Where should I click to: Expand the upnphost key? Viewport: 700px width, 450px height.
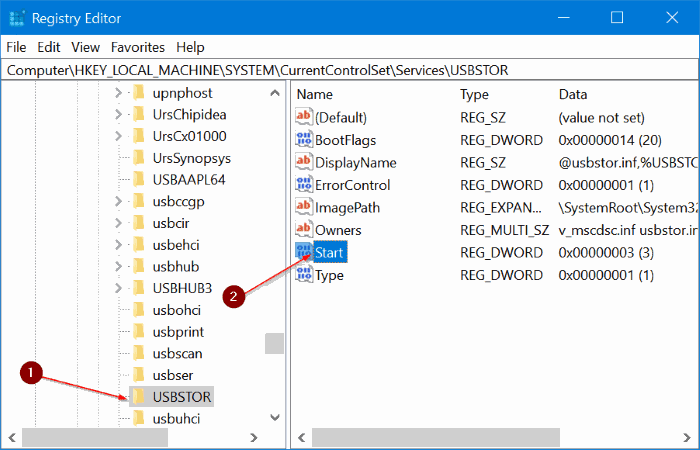[118, 93]
